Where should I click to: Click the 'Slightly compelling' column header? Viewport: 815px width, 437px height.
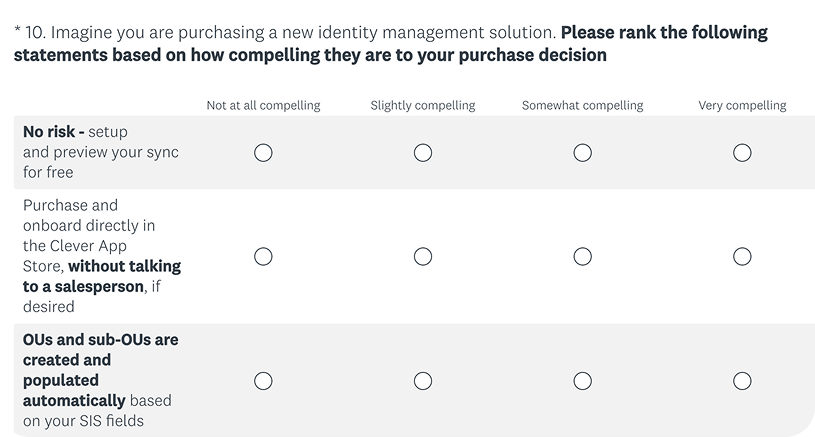pos(423,105)
